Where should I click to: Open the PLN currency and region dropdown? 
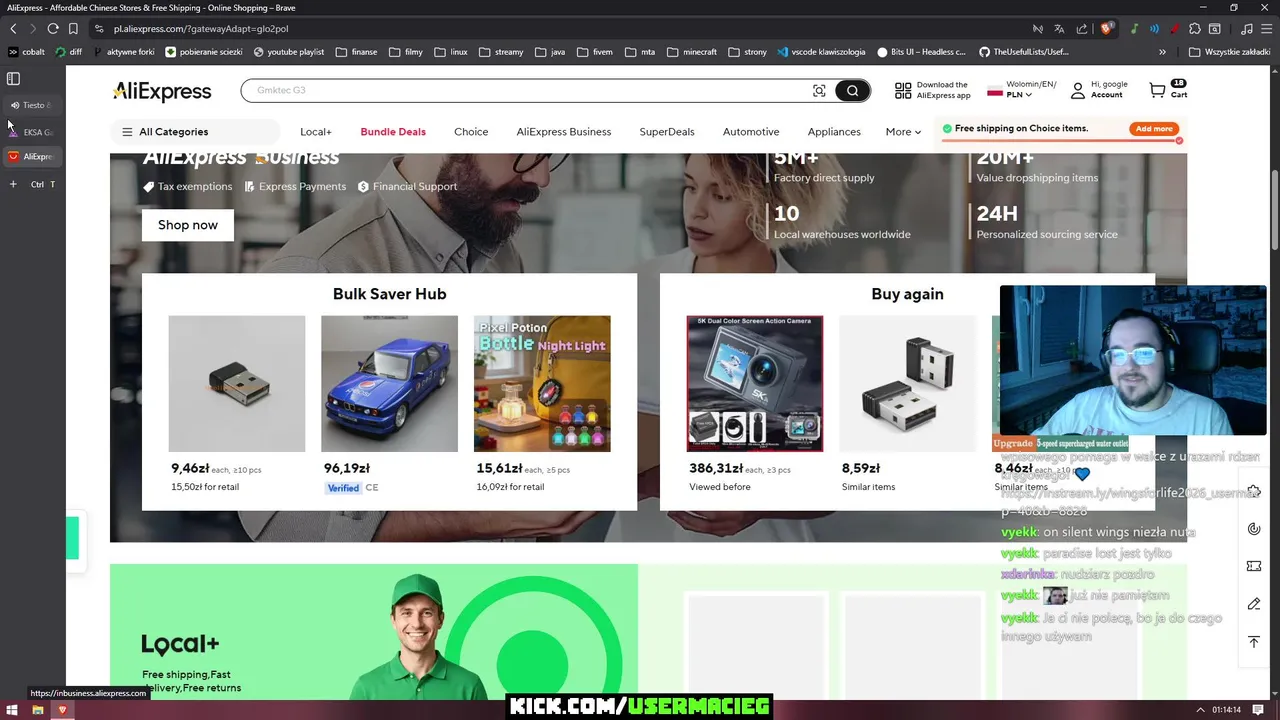tap(1020, 90)
